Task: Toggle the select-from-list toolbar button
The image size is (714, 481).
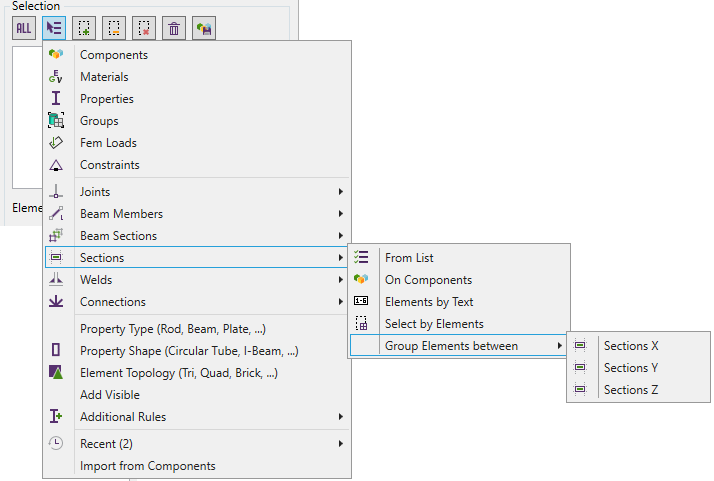Action: [x=54, y=29]
